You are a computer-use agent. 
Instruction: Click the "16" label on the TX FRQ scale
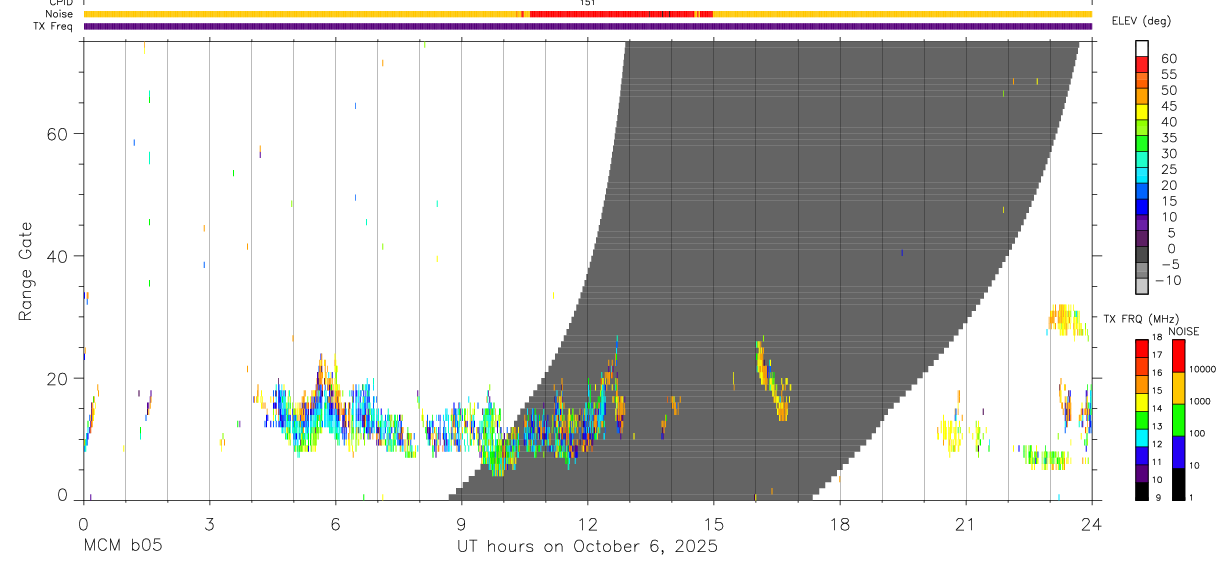coord(1156,372)
